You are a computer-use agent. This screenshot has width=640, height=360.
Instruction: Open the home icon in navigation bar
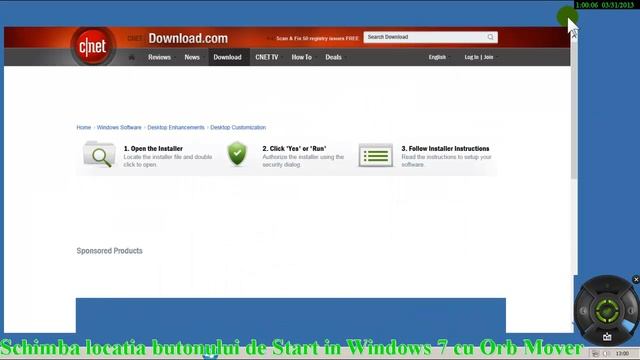point(131,57)
